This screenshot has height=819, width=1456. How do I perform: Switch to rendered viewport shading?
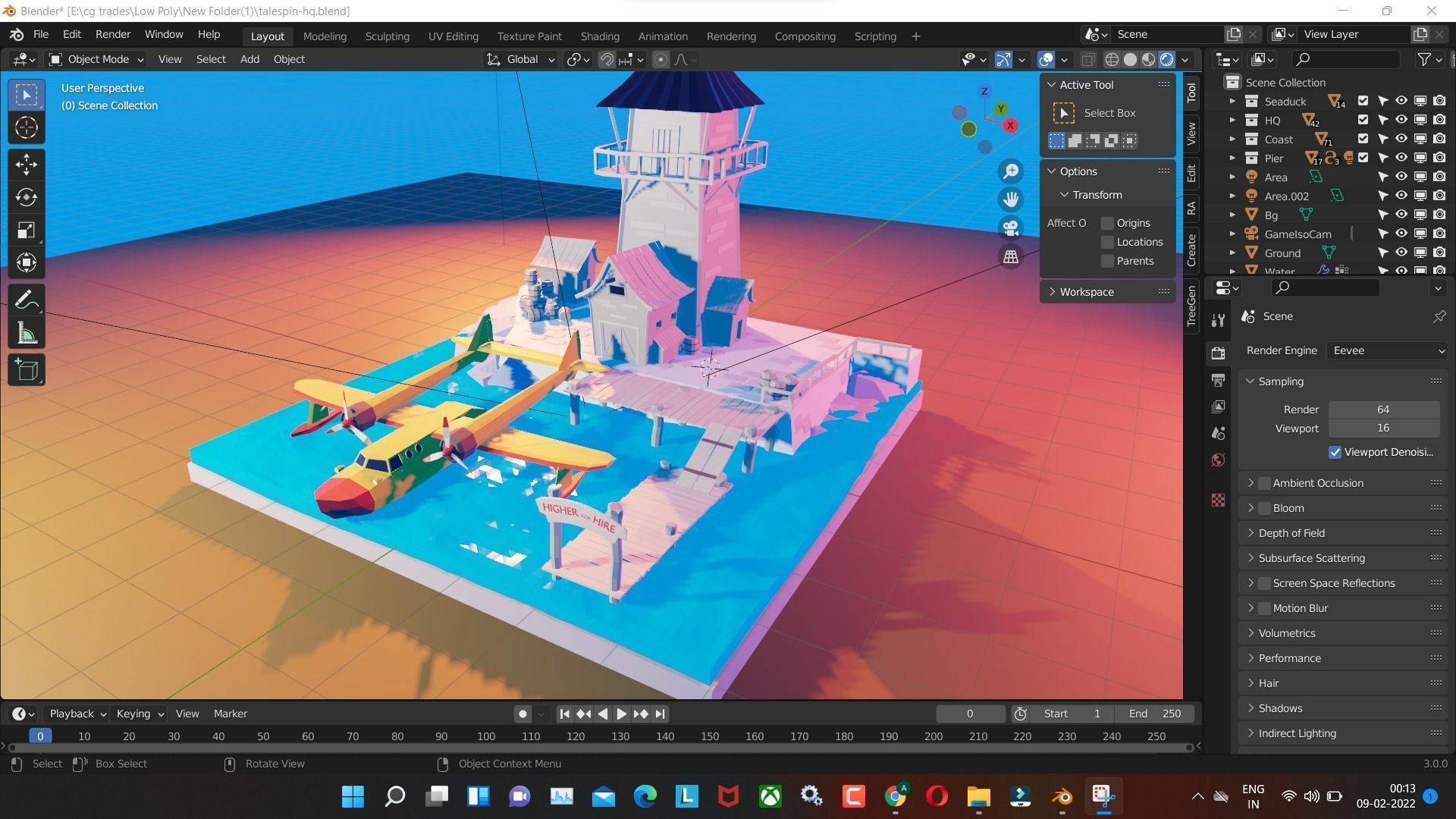[x=1167, y=59]
